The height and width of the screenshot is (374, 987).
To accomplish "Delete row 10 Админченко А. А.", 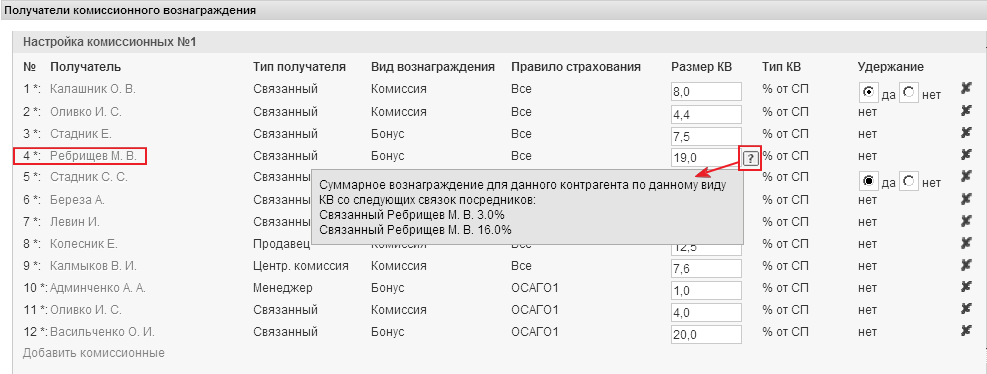I will click(967, 288).
